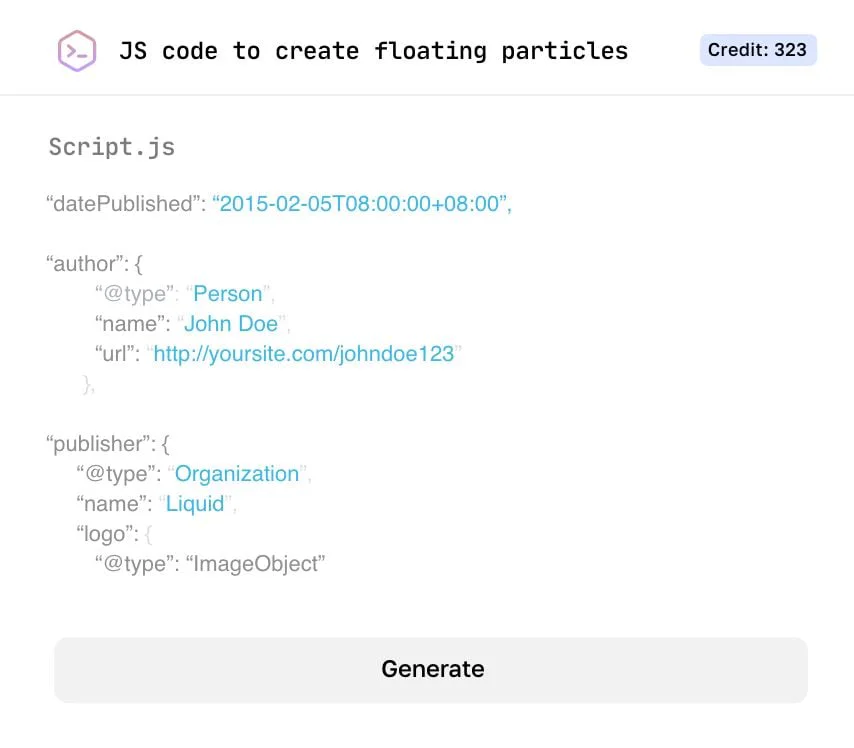Click the floating particles prompt title

tap(374, 50)
